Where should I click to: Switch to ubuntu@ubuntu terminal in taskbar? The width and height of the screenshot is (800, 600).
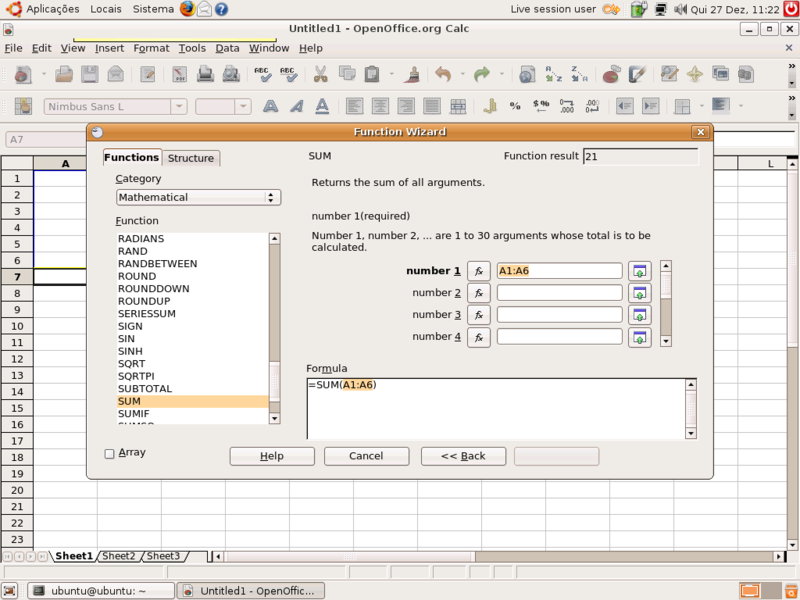point(101,591)
